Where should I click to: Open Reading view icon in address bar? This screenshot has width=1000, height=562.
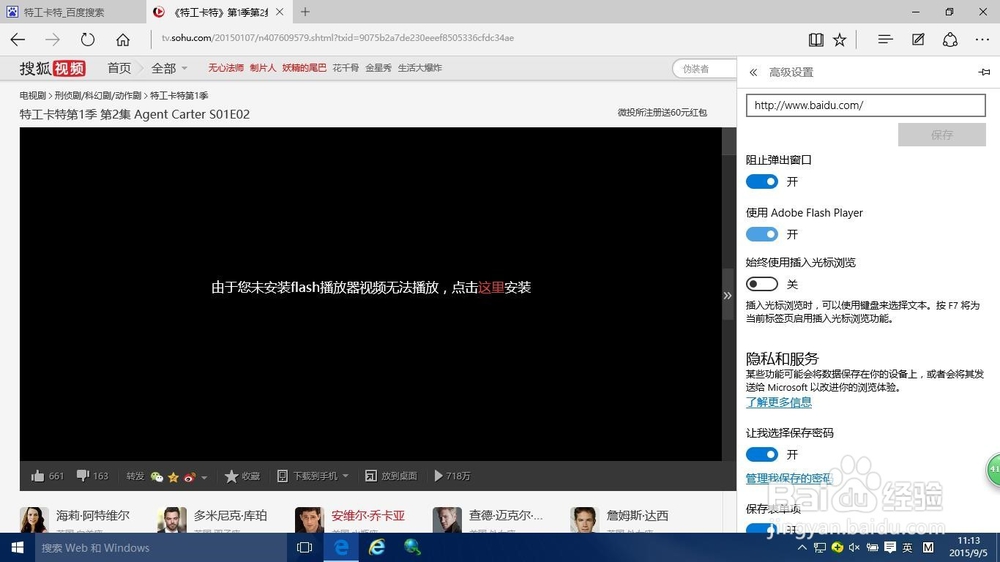coord(816,40)
